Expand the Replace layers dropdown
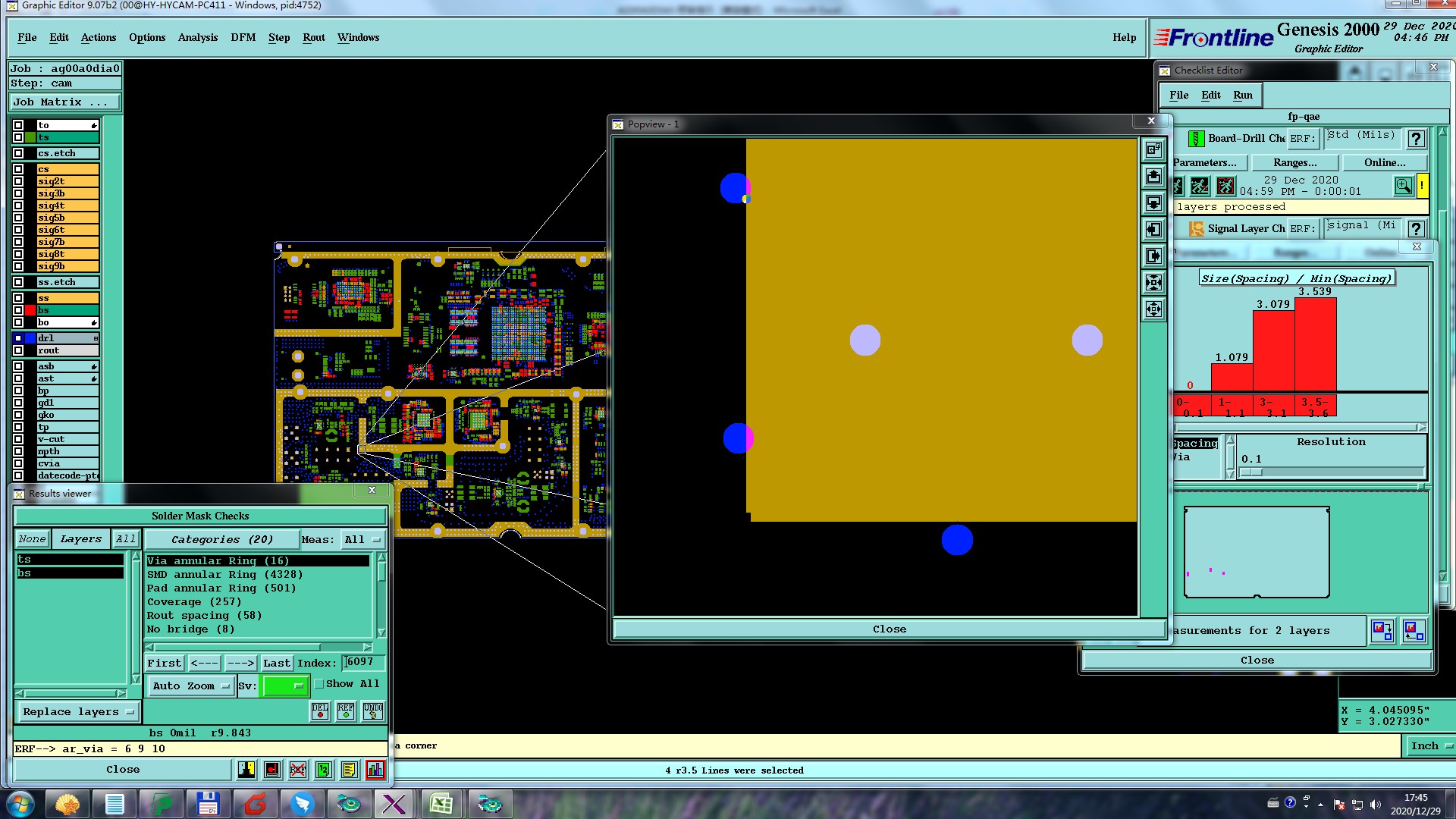 pyautogui.click(x=78, y=712)
